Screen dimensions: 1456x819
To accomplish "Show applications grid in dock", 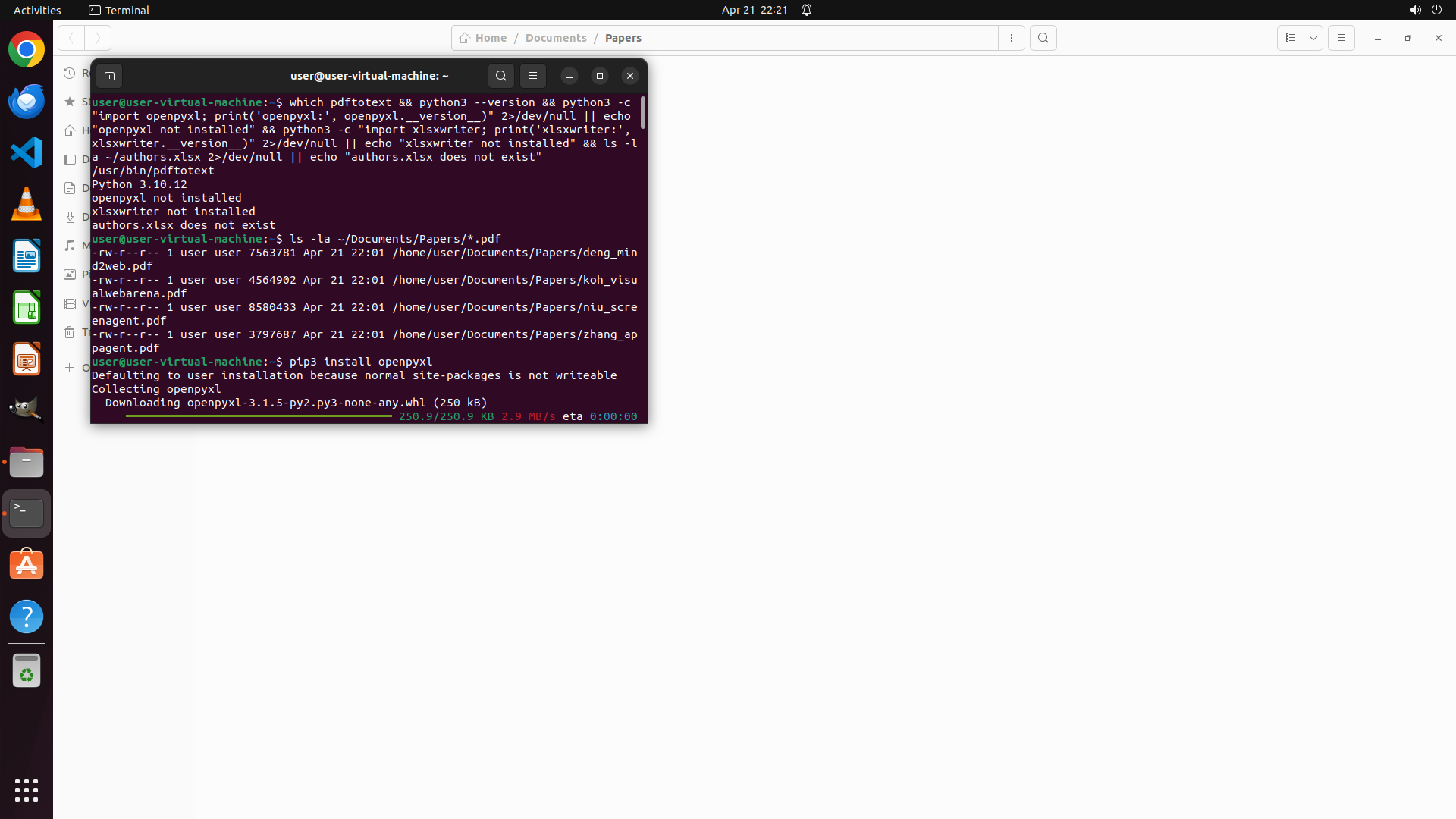I will 27,789.
